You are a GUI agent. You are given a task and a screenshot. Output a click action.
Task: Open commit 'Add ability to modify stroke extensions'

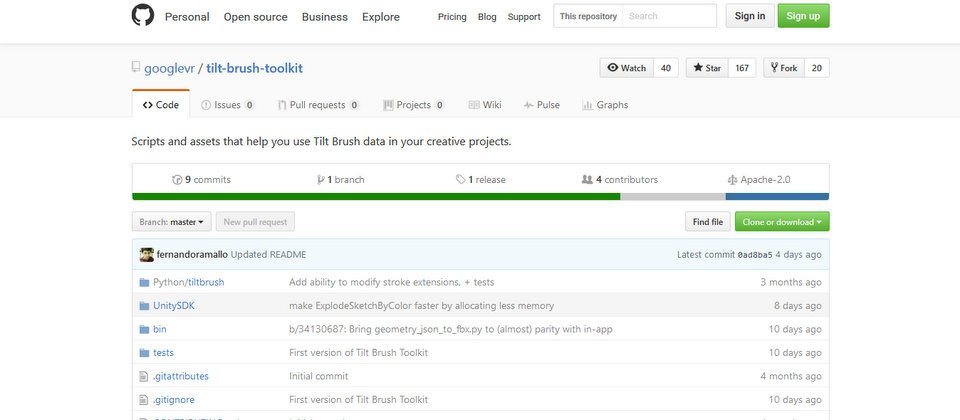coord(391,282)
